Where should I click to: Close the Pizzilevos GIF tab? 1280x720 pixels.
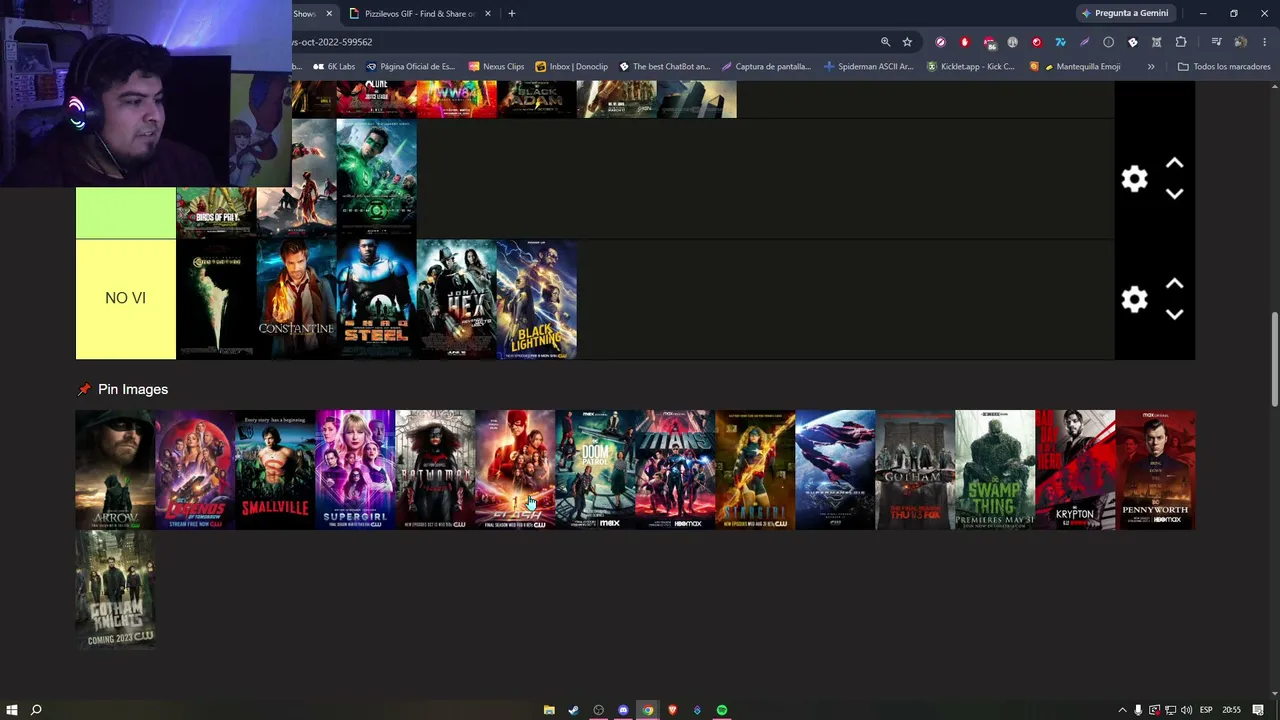(488, 14)
